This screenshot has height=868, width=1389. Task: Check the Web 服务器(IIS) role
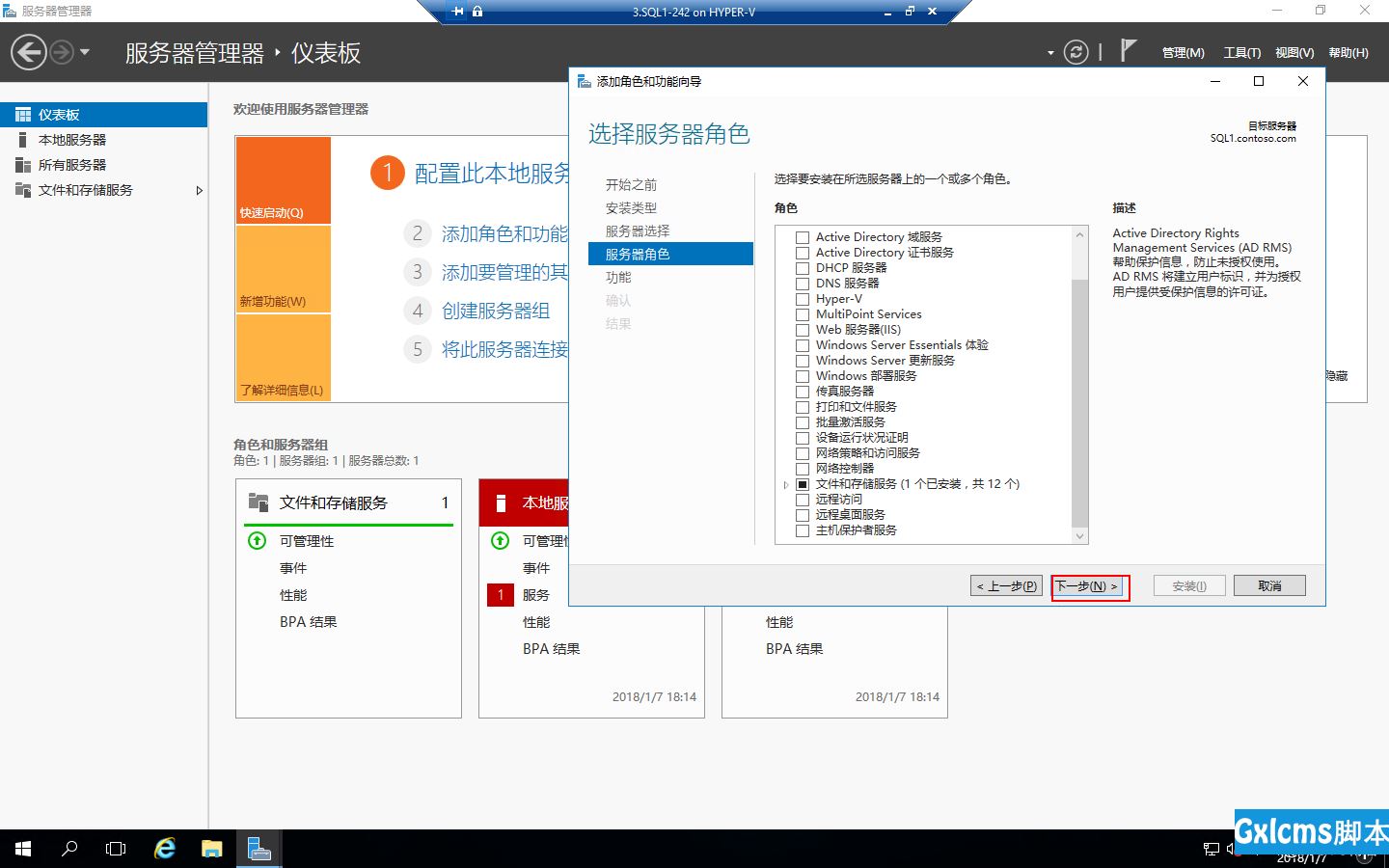coord(803,330)
